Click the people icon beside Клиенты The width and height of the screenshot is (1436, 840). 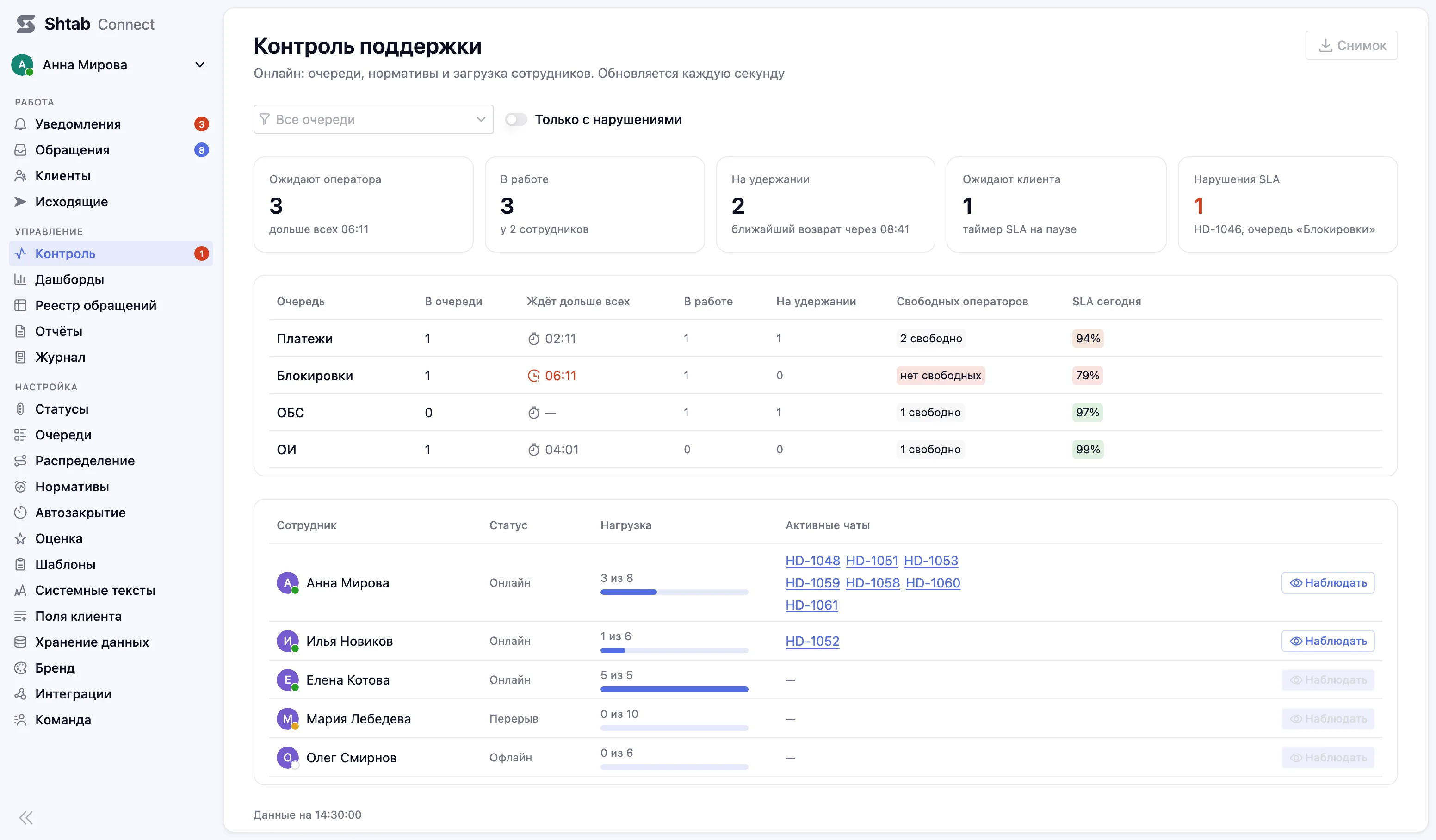[x=20, y=176]
